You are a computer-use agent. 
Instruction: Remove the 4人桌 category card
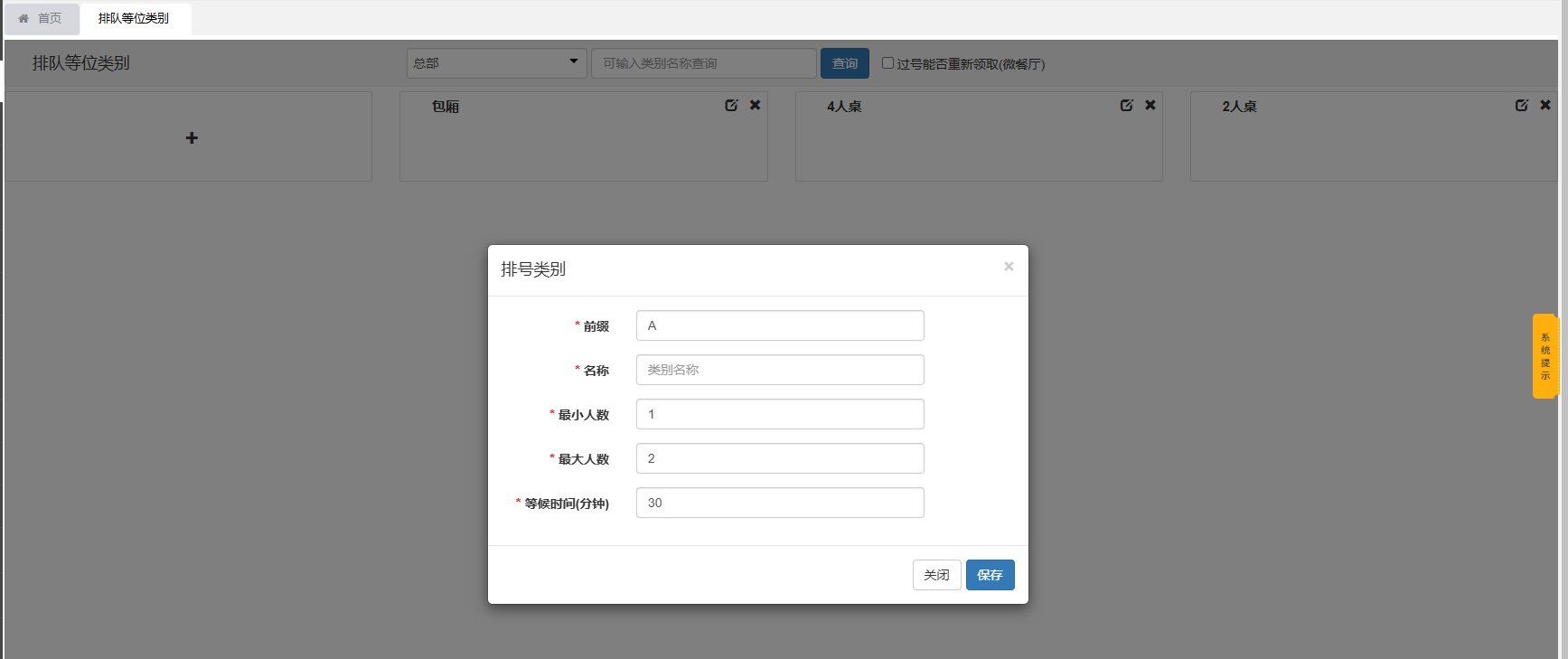click(x=1150, y=106)
